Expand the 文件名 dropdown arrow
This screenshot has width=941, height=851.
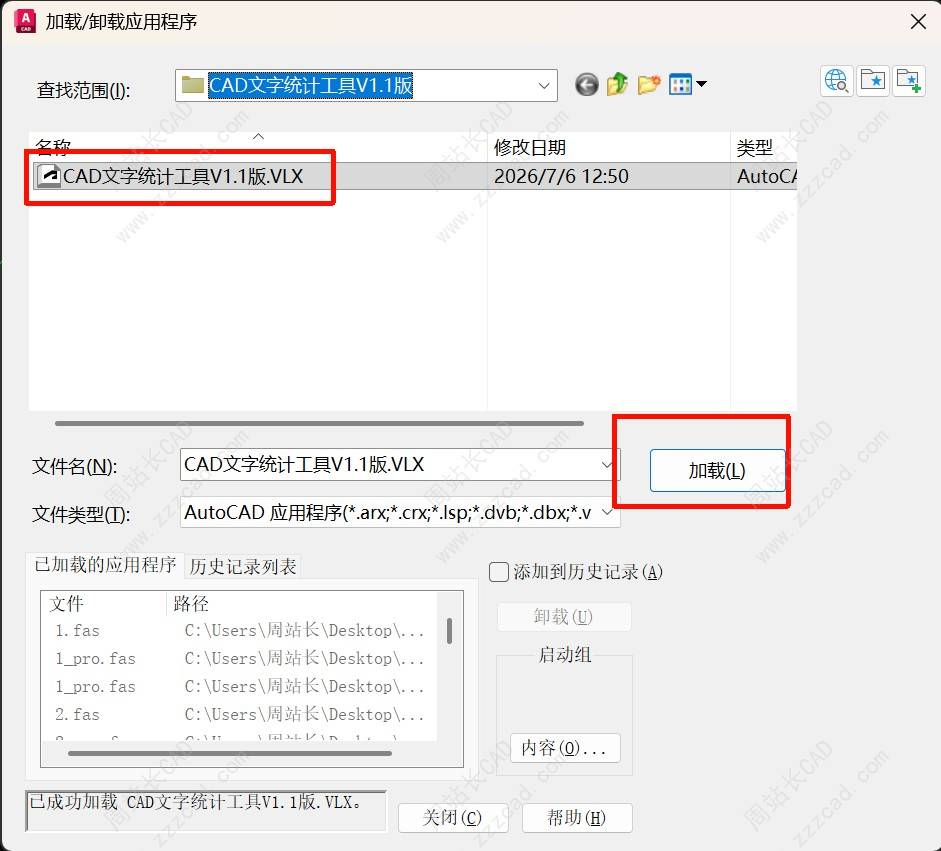click(607, 465)
